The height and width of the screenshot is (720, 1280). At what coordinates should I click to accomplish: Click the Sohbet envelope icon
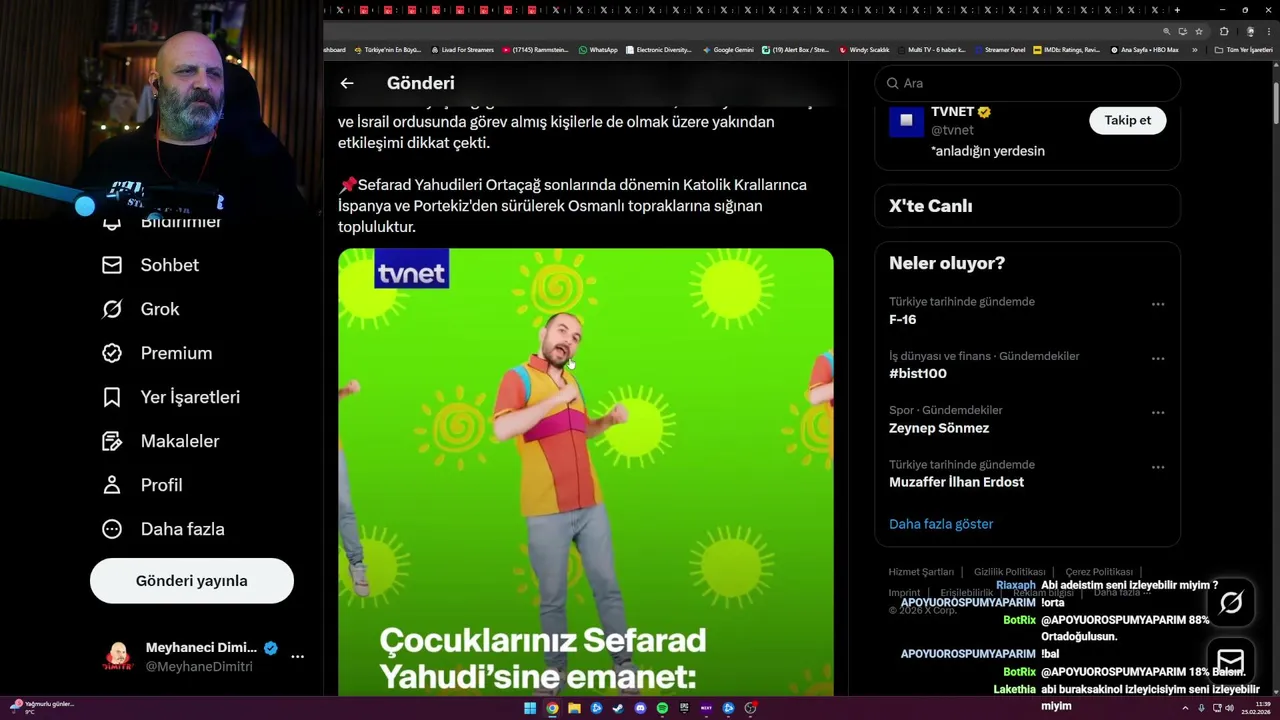coord(112,265)
